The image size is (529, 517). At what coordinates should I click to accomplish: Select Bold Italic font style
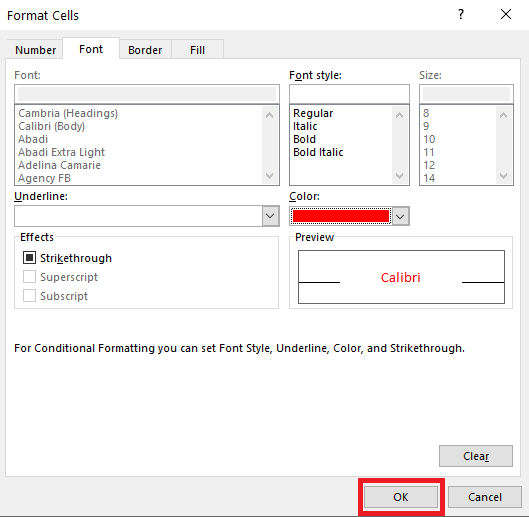coord(318,152)
